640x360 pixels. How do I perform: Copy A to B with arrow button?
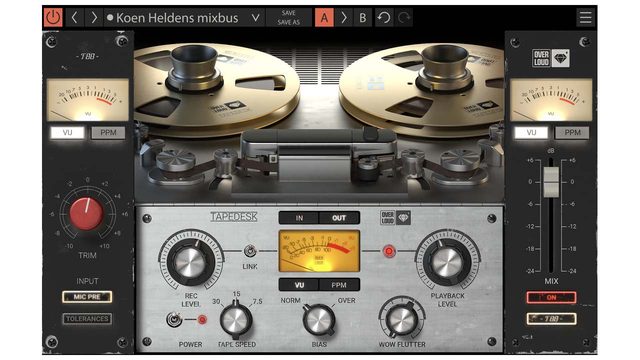point(344,18)
